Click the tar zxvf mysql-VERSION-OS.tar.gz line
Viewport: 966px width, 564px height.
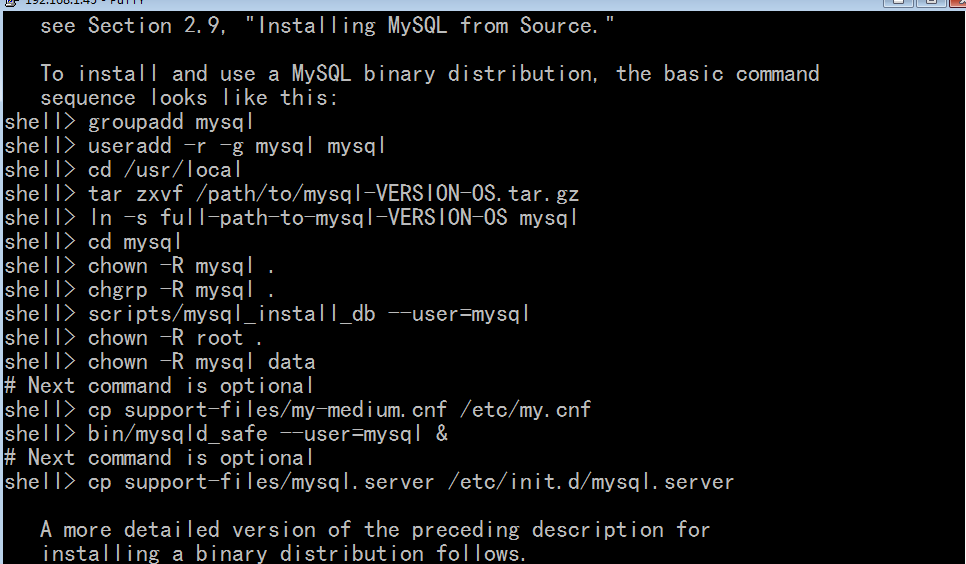291,194
